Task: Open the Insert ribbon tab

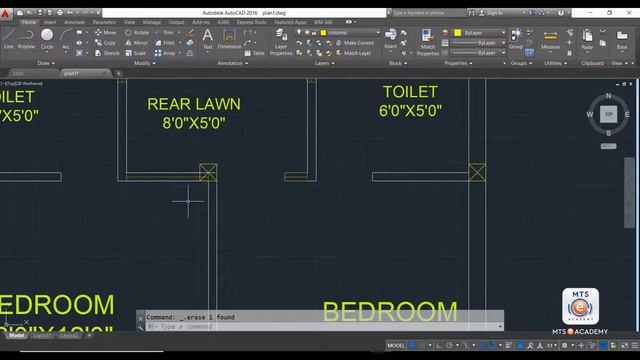Action: point(50,22)
